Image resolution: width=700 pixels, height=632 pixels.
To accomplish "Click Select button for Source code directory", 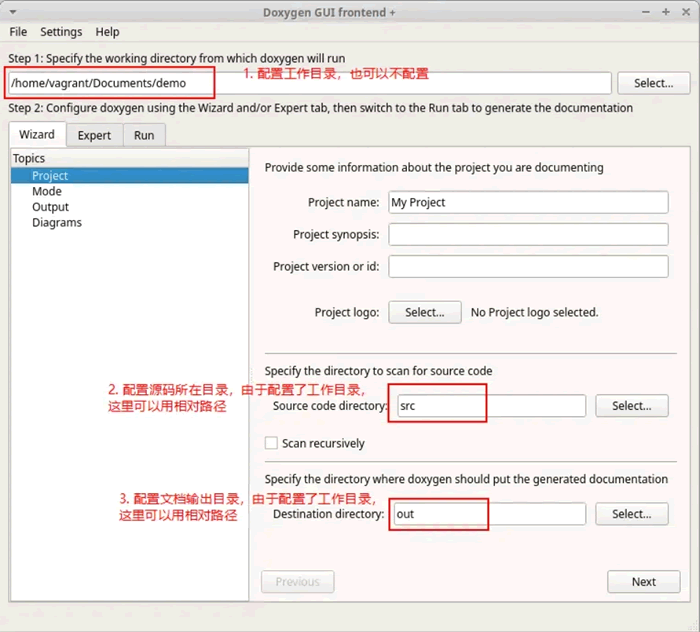I will (x=632, y=406).
